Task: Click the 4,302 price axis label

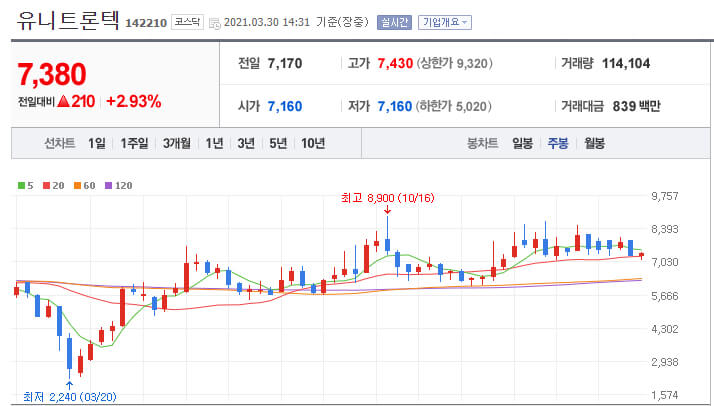Action: 665,329
